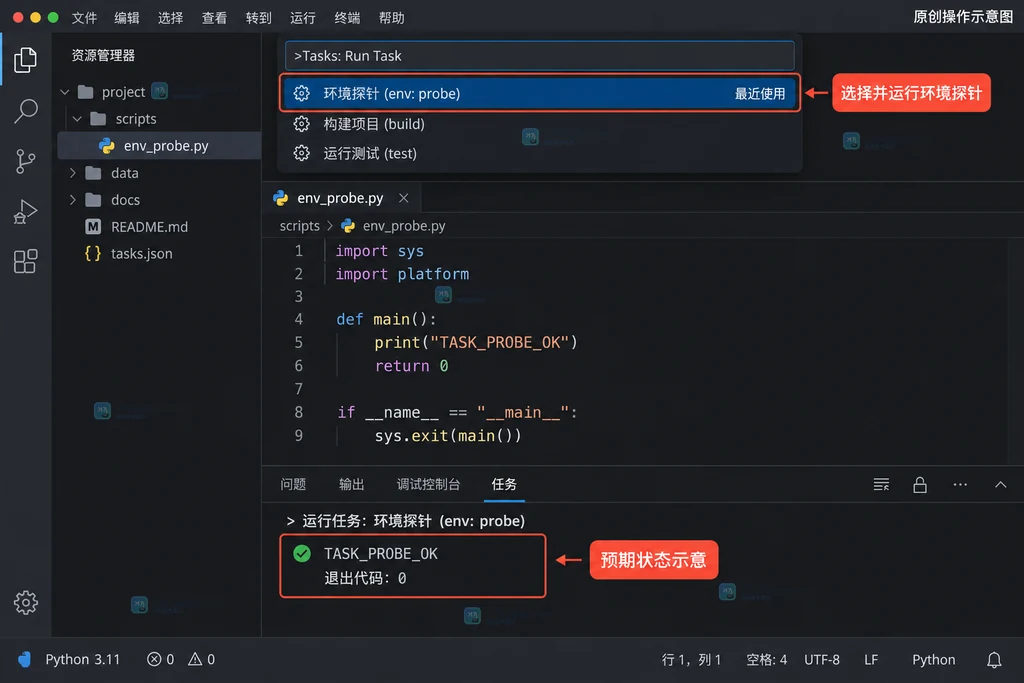1024x683 pixels.
Task: Click the Python 3.11 interpreter selector
Action: pyautogui.click(x=82, y=659)
